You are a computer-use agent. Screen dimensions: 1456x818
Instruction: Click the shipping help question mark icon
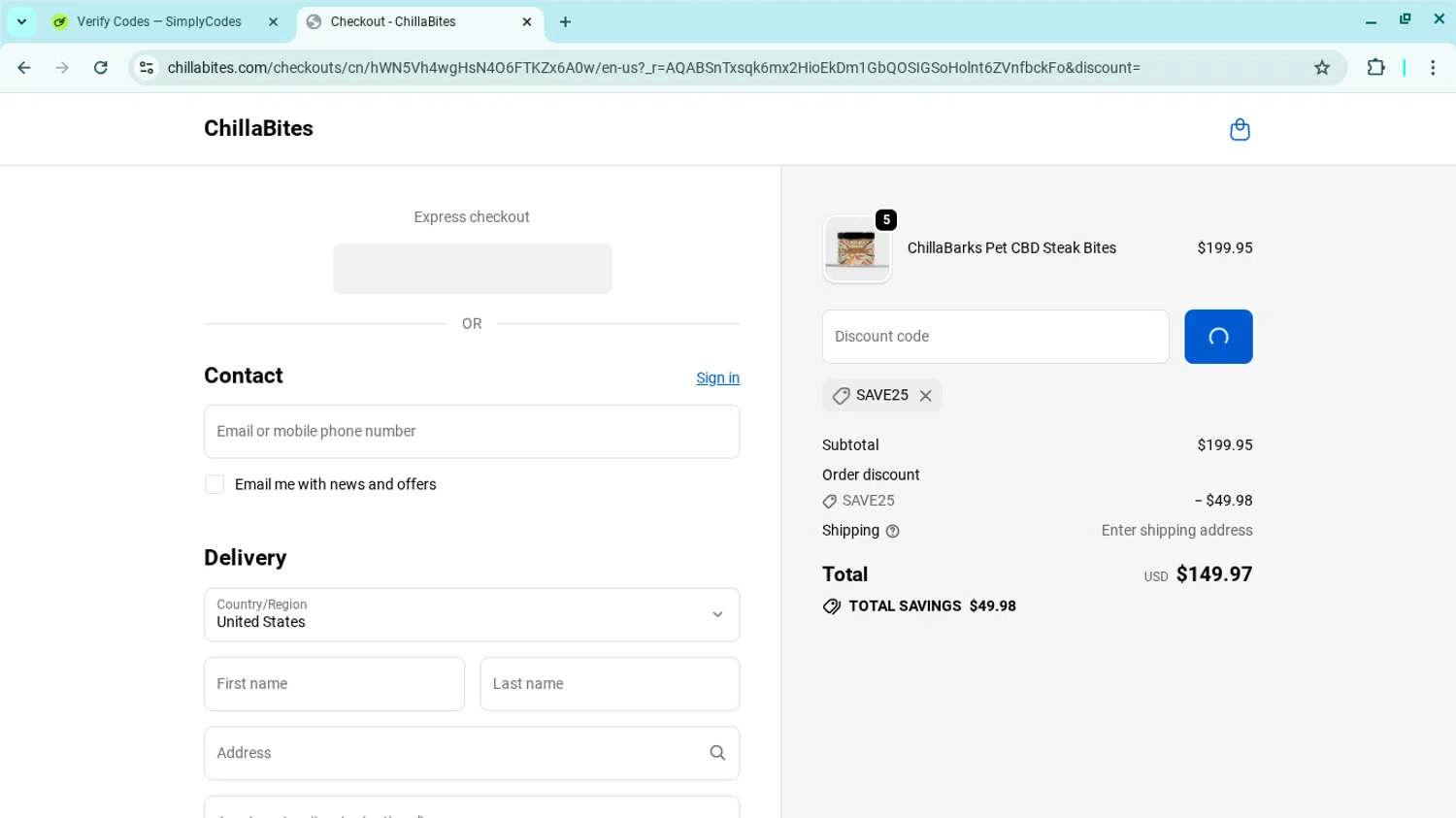tap(892, 531)
